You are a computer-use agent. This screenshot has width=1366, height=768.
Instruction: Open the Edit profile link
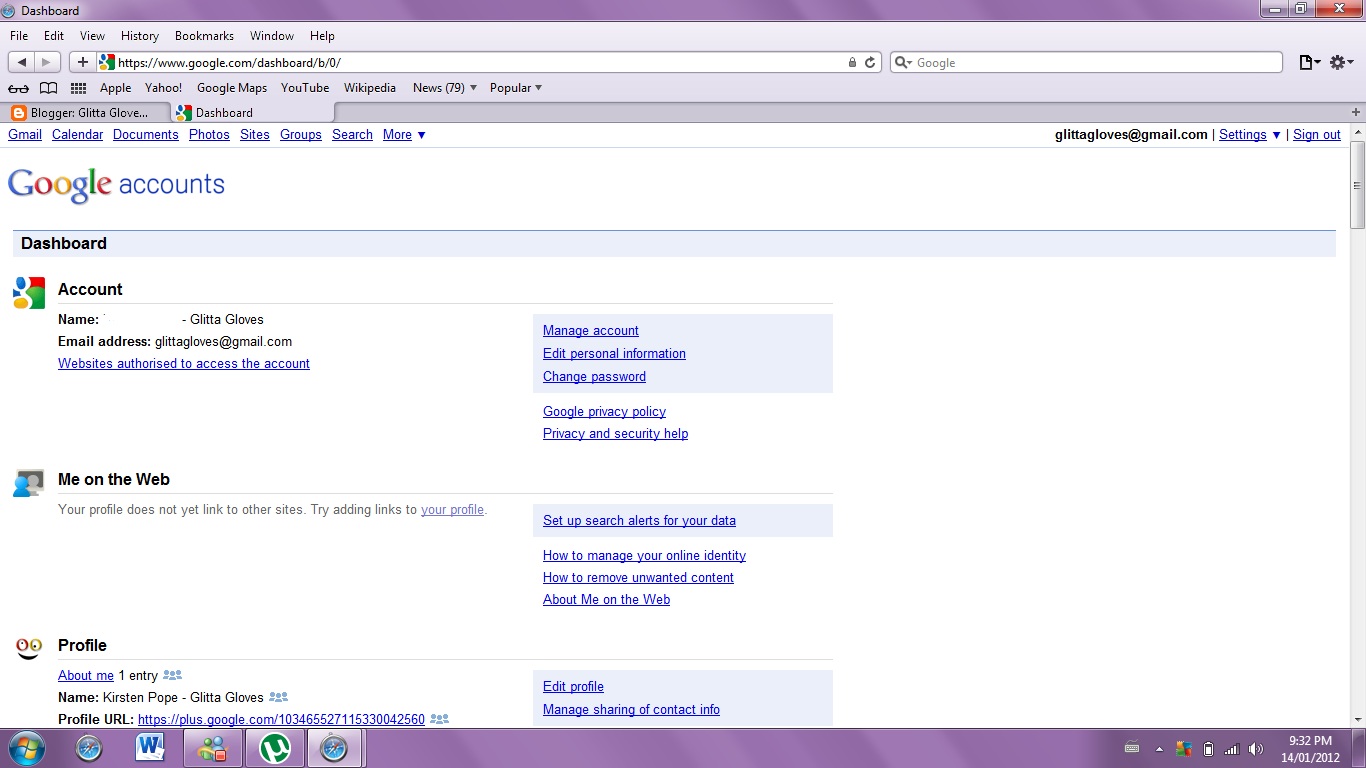coord(573,687)
